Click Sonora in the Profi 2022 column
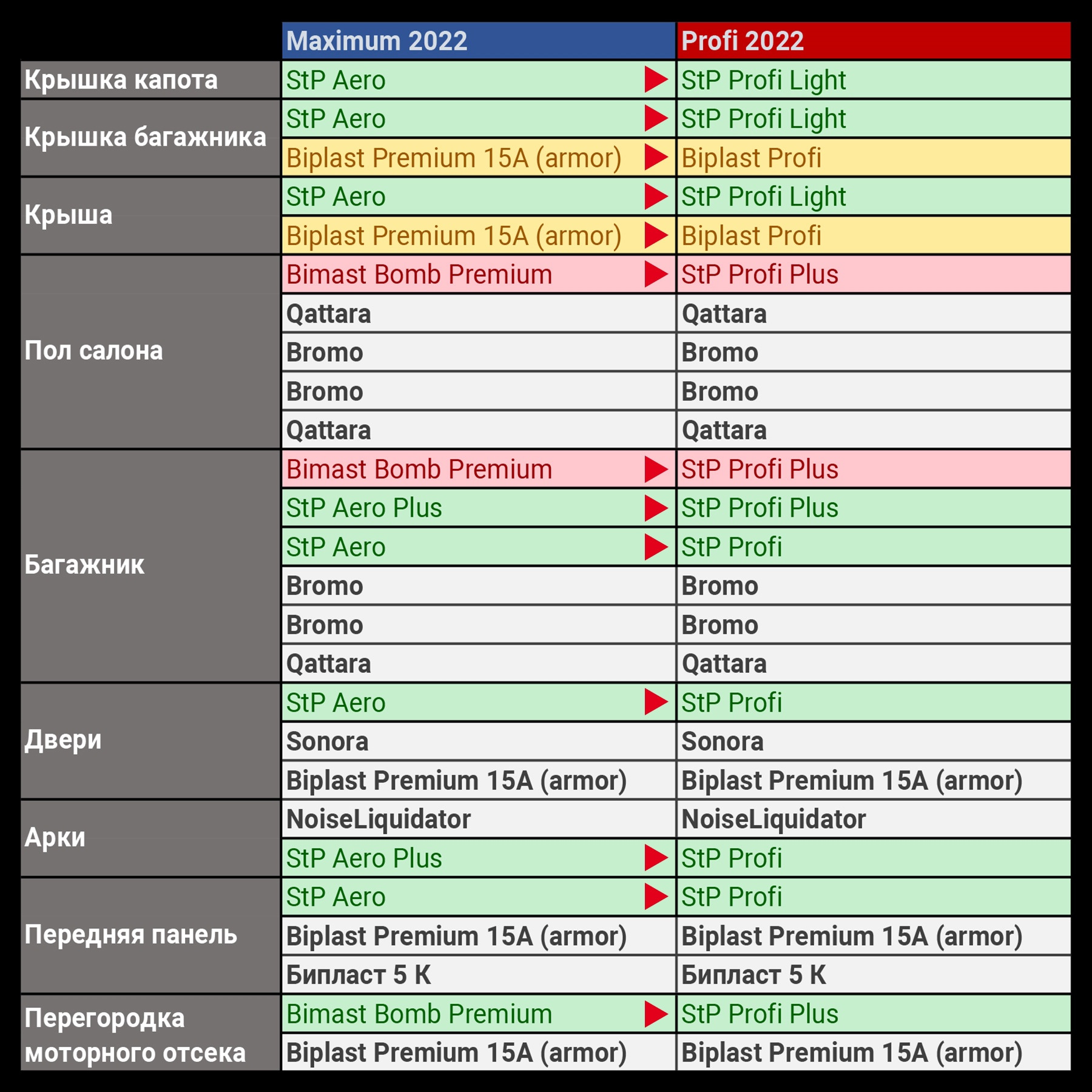Screen dimensions: 1092x1092 click(x=723, y=741)
